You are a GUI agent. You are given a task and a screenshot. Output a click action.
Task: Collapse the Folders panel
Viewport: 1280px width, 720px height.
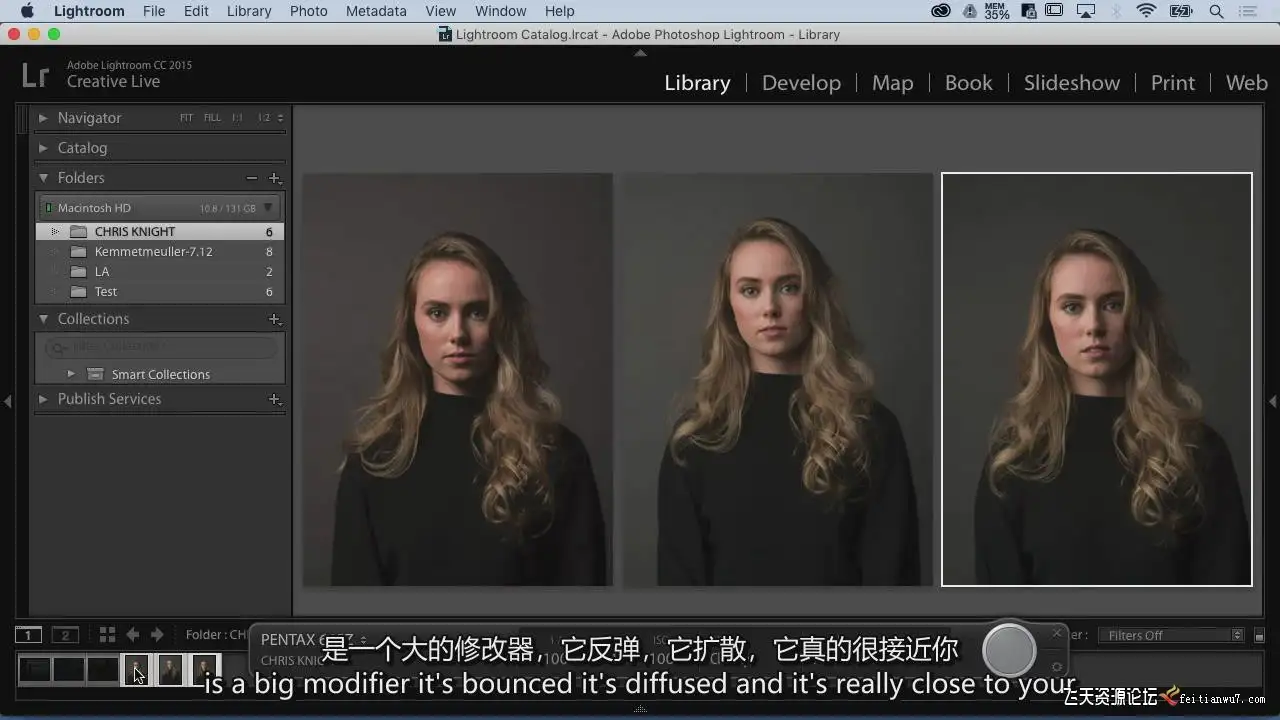click(x=43, y=178)
